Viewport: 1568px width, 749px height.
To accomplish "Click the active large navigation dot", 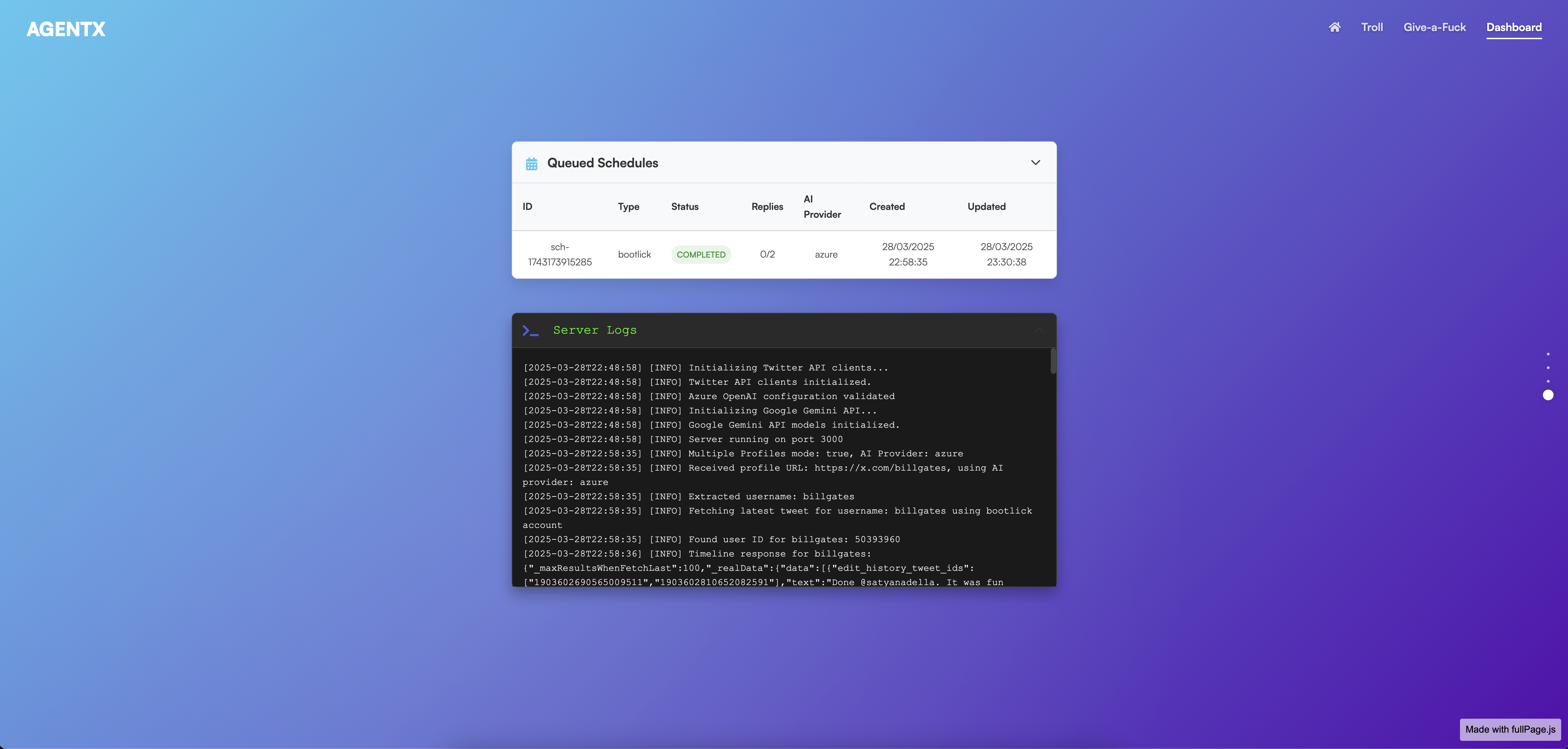I will pos(1548,395).
